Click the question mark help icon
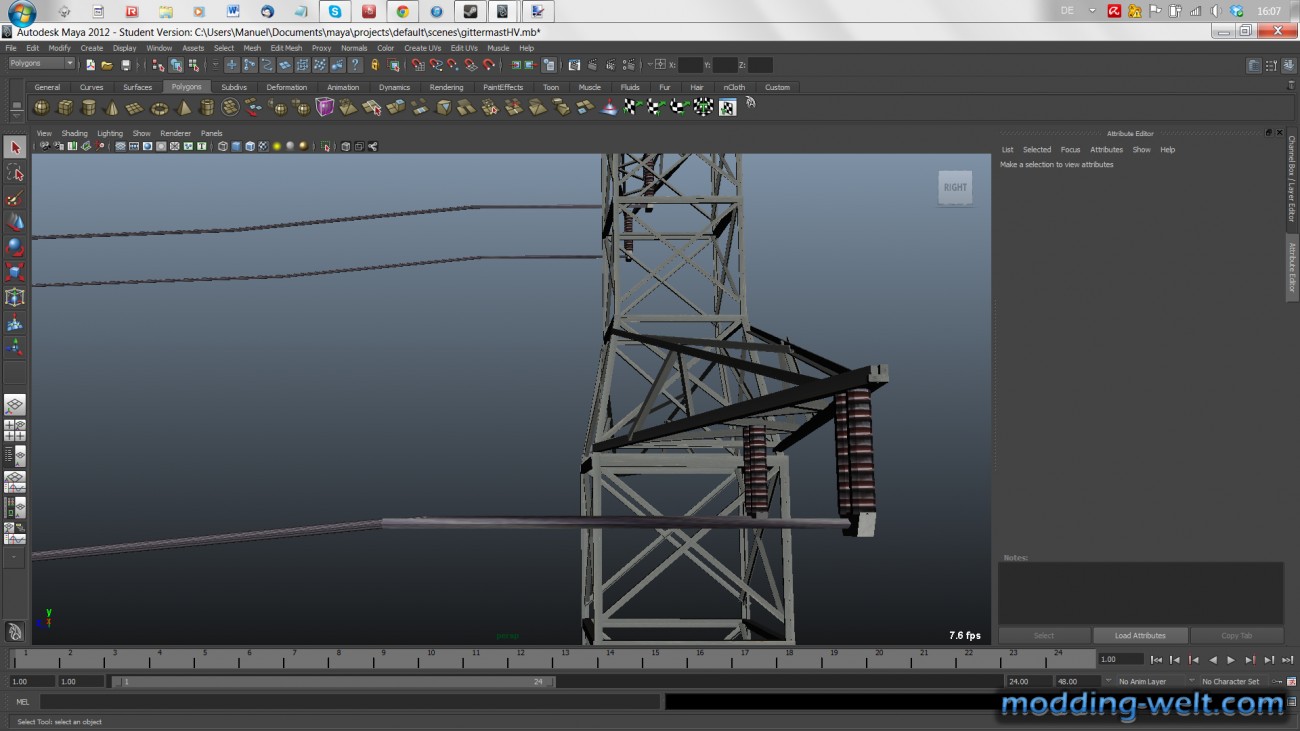The image size is (1300, 731). tap(355, 65)
